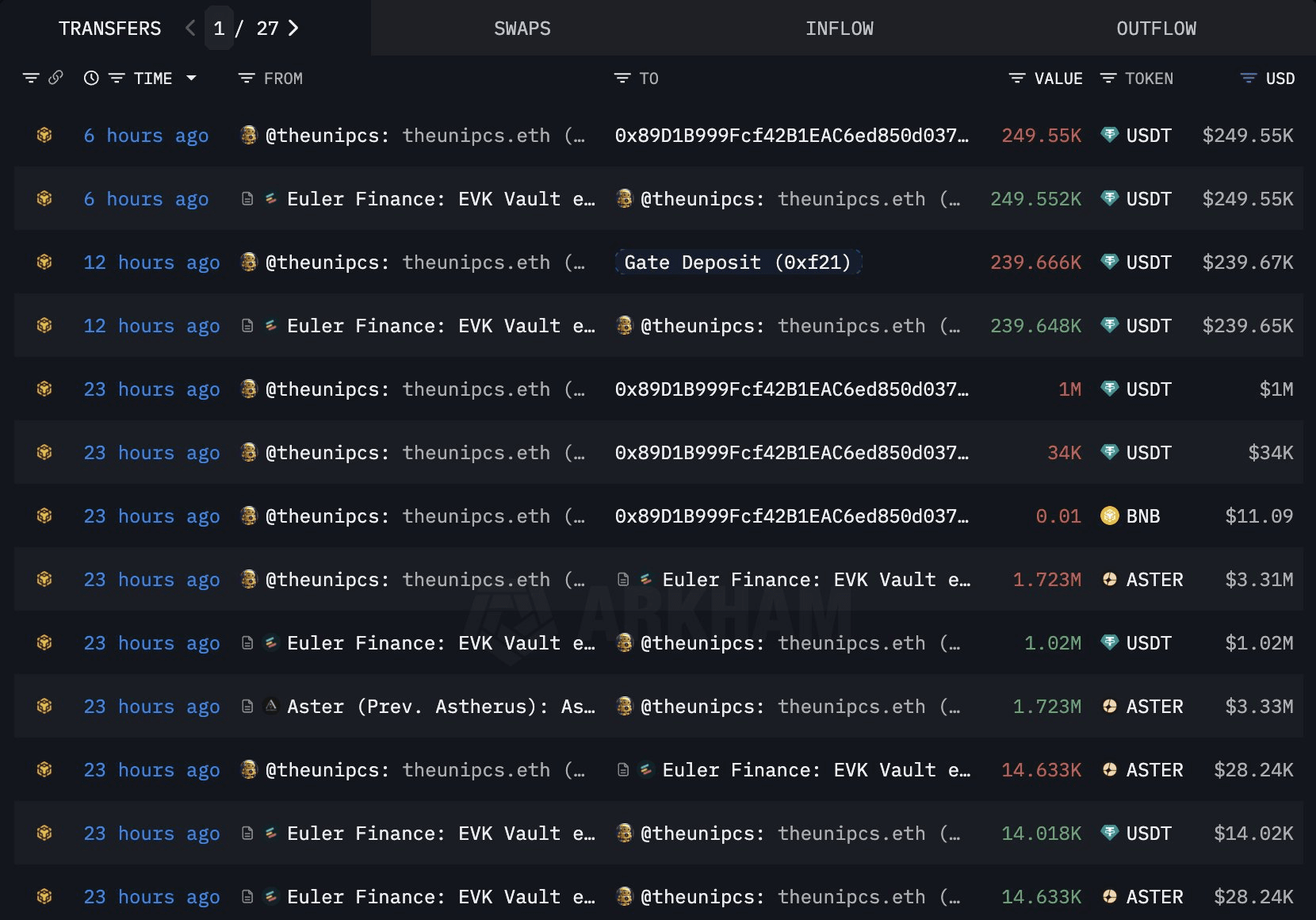Click BNB chain icon on 239.666K row
The width and height of the screenshot is (1316, 920).
coord(44,262)
